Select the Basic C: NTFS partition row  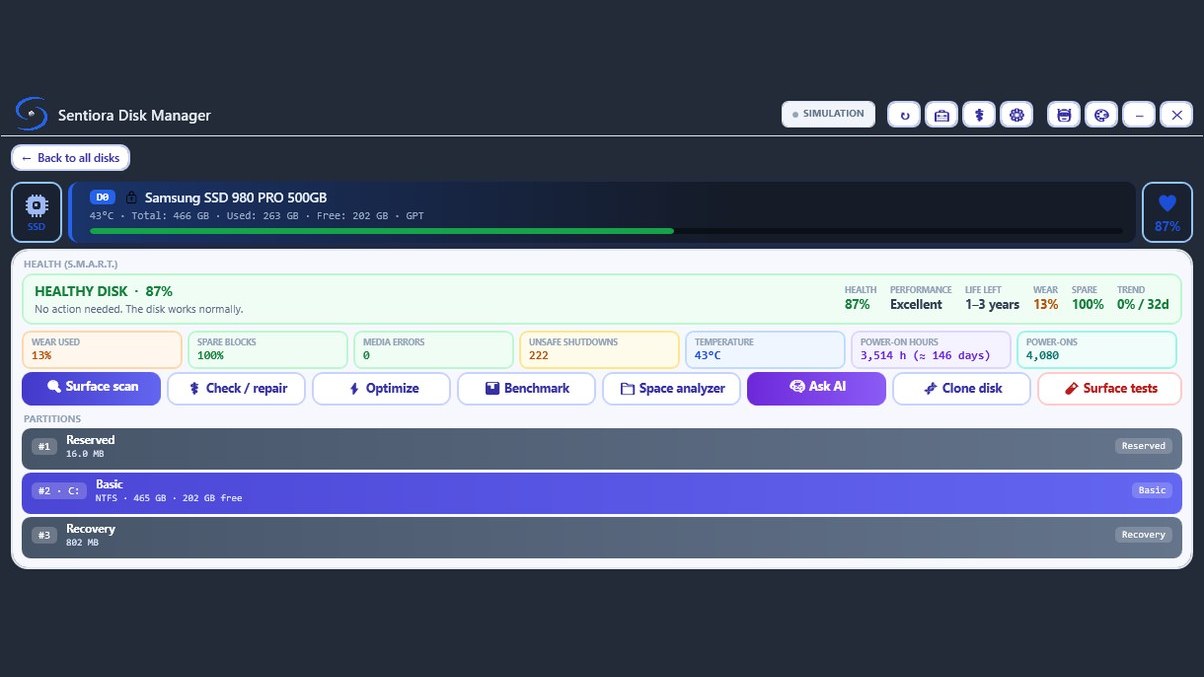(x=602, y=493)
